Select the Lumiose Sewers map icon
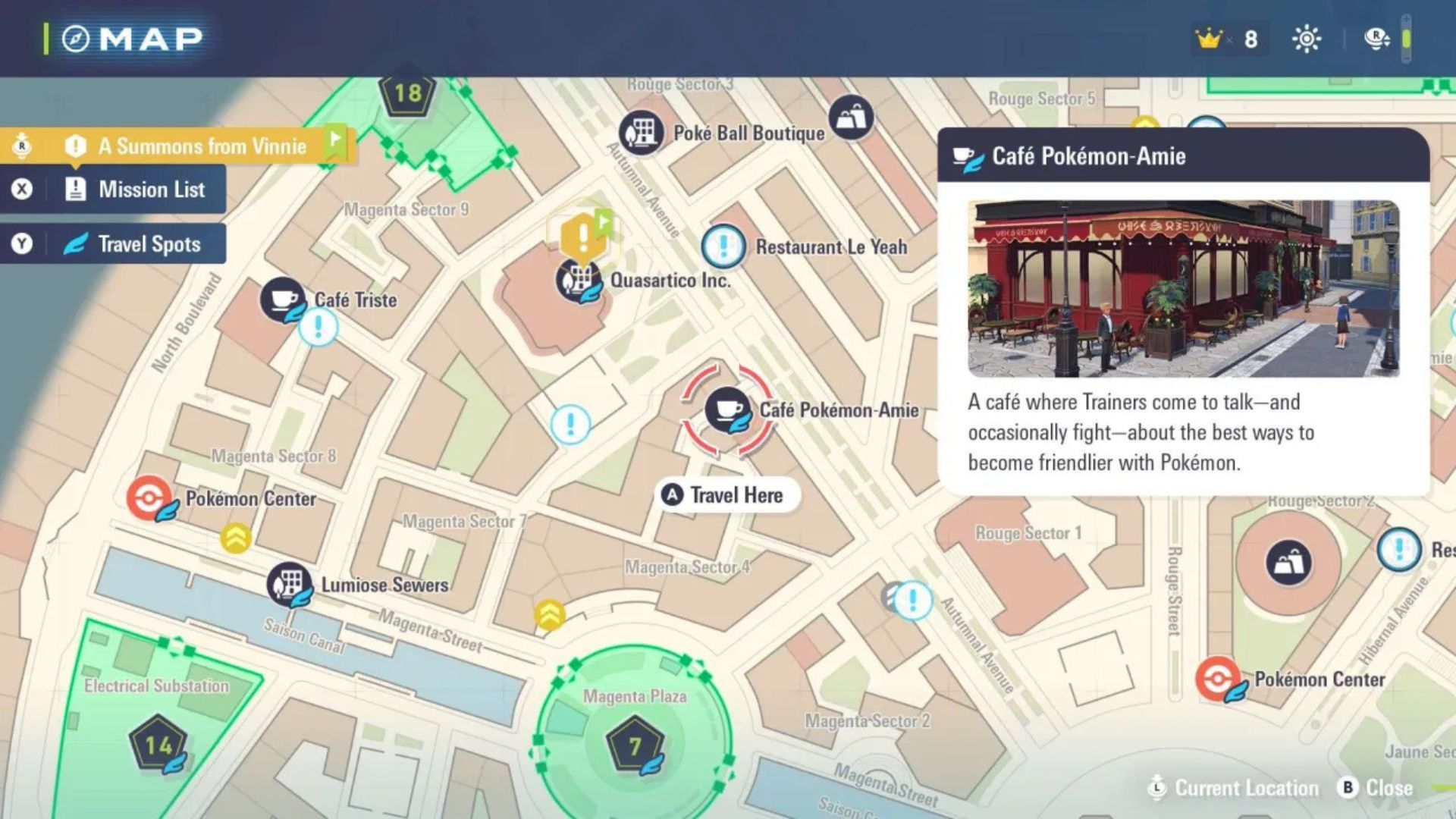Viewport: 1456px width, 819px height. coord(289,585)
